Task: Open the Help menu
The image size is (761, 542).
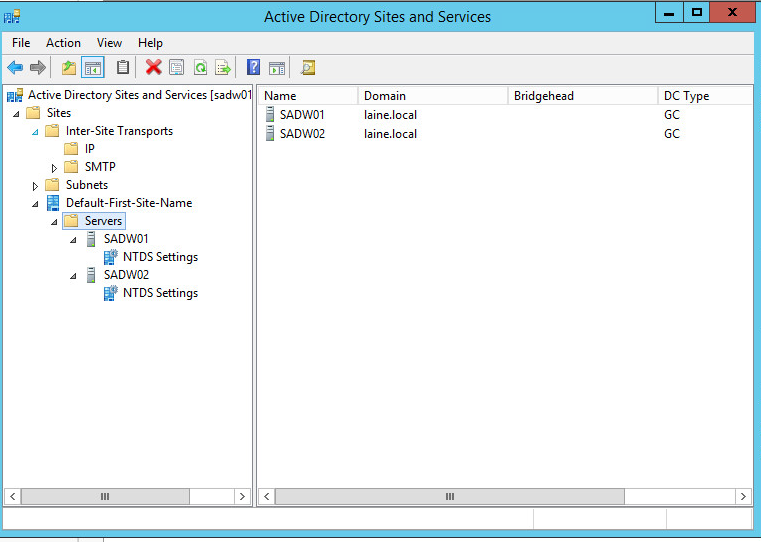Action: 150,43
